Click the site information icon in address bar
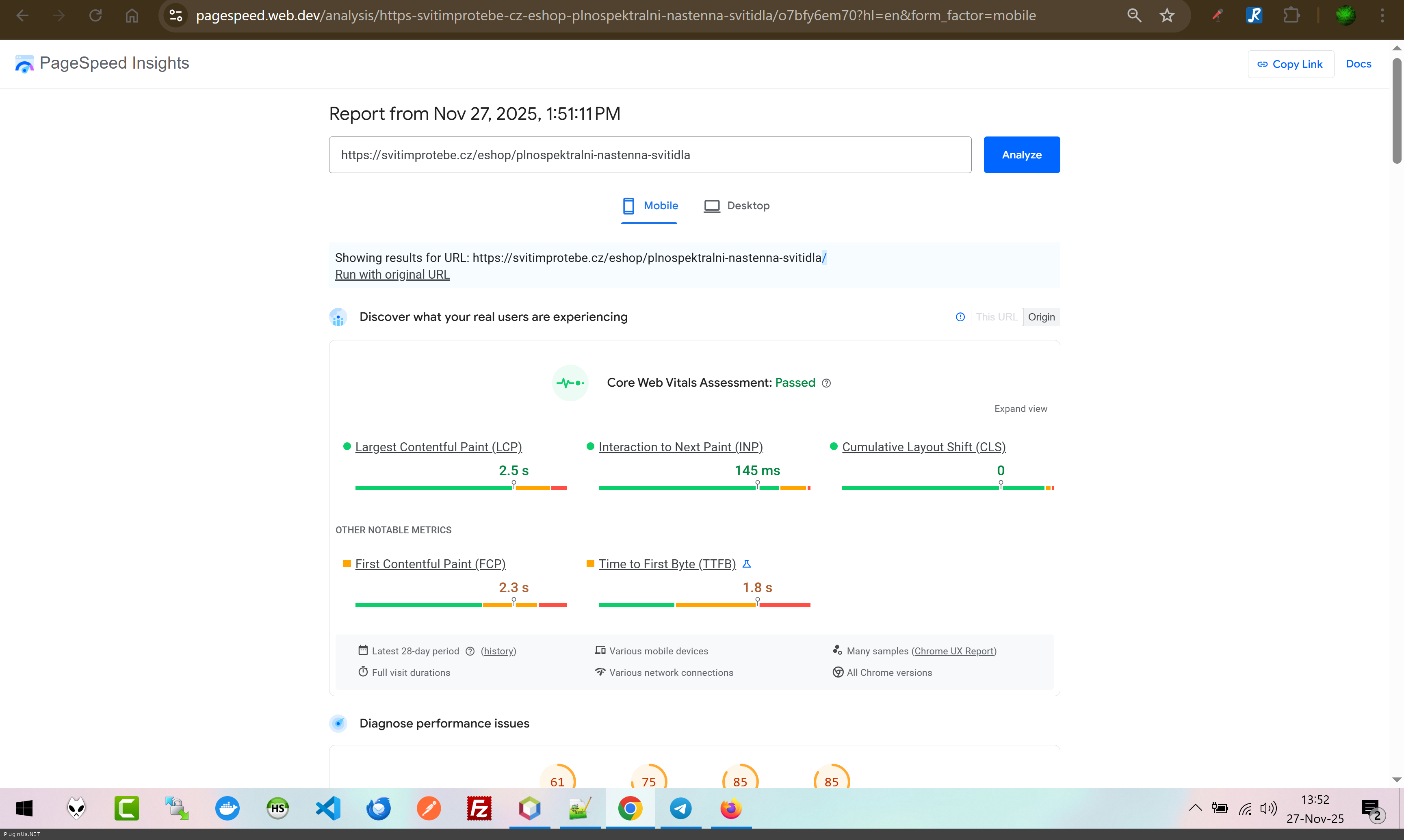Image resolution: width=1404 pixels, height=840 pixels. [176, 15]
